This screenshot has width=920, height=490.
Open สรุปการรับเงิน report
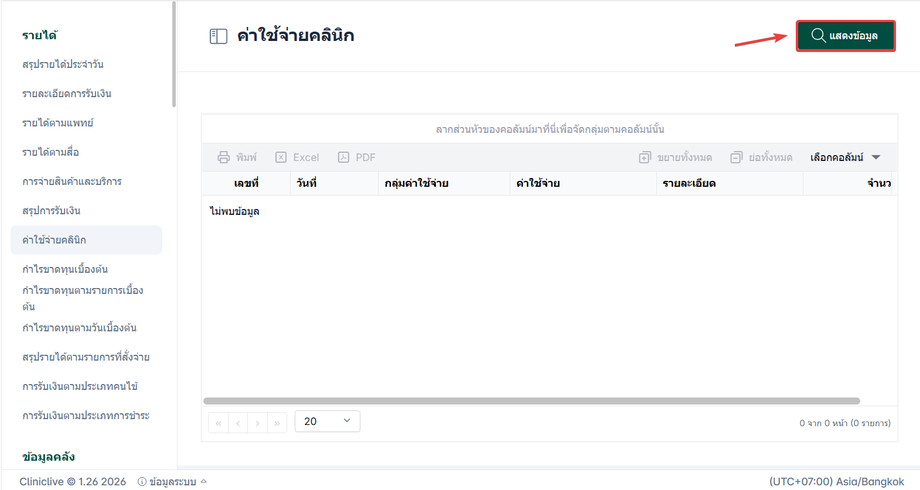click(51, 211)
